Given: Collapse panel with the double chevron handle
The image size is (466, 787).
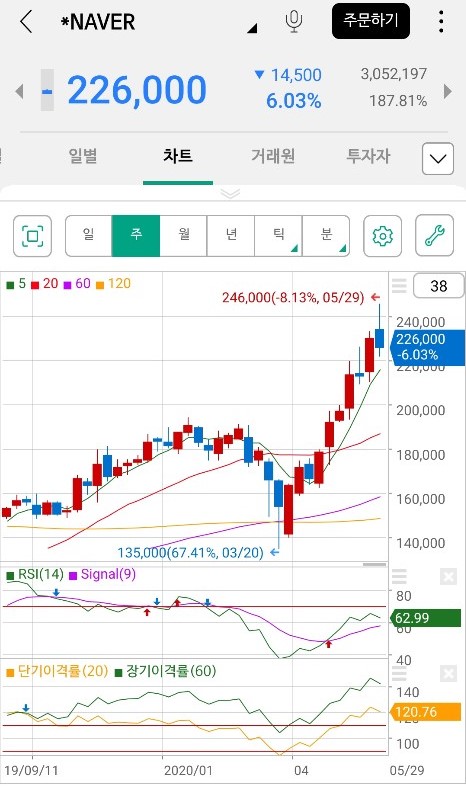Looking at the screenshot, I should 230,193.
